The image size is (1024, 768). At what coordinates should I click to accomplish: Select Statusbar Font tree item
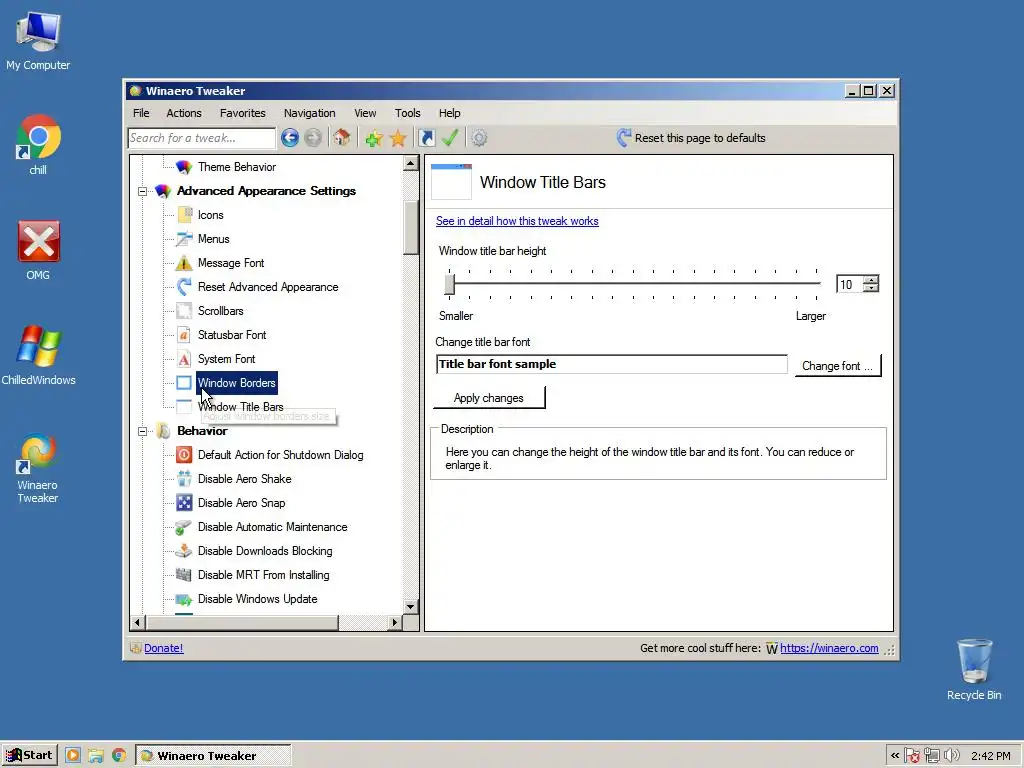[232, 335]
